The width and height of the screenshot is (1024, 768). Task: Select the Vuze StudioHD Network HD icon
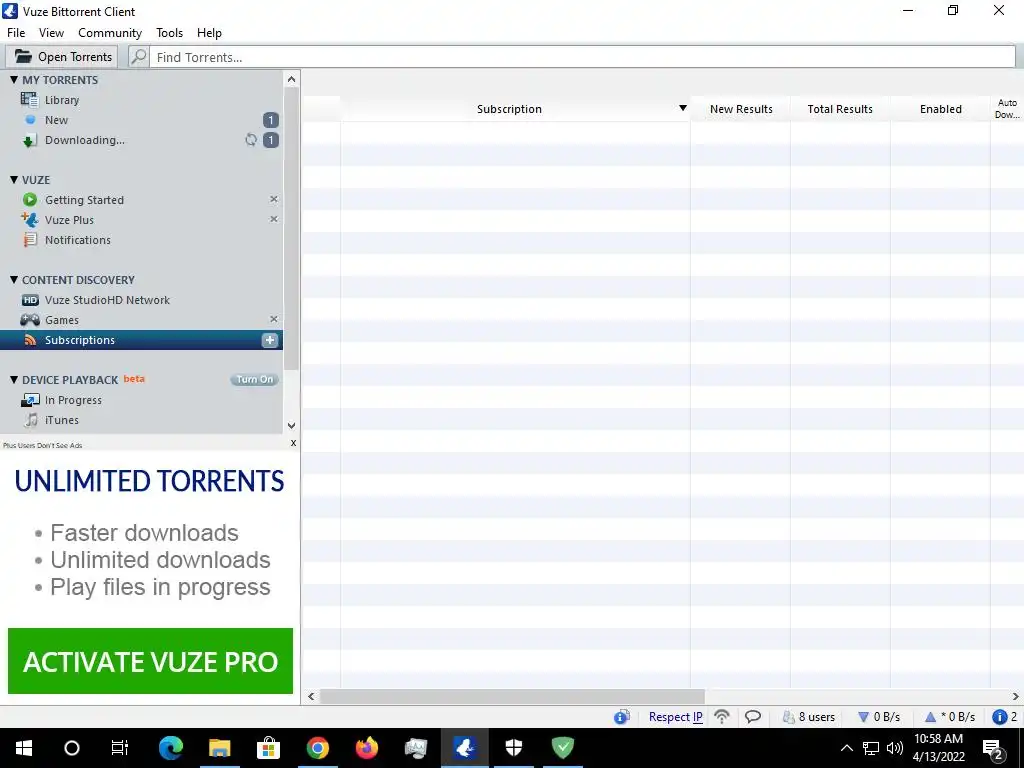coord(30,300)
